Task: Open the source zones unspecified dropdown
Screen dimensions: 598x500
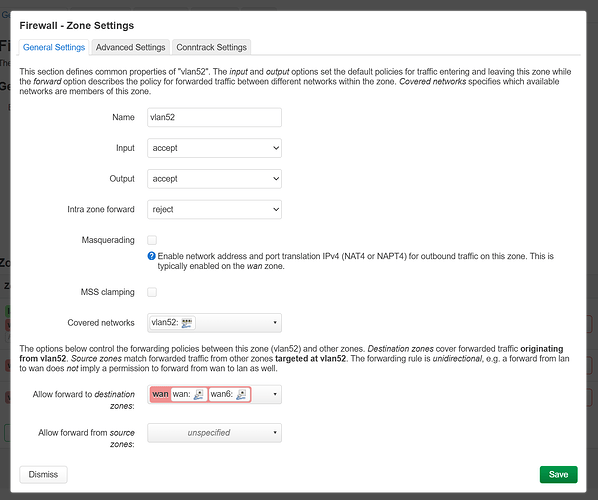Action: [214, 433]
